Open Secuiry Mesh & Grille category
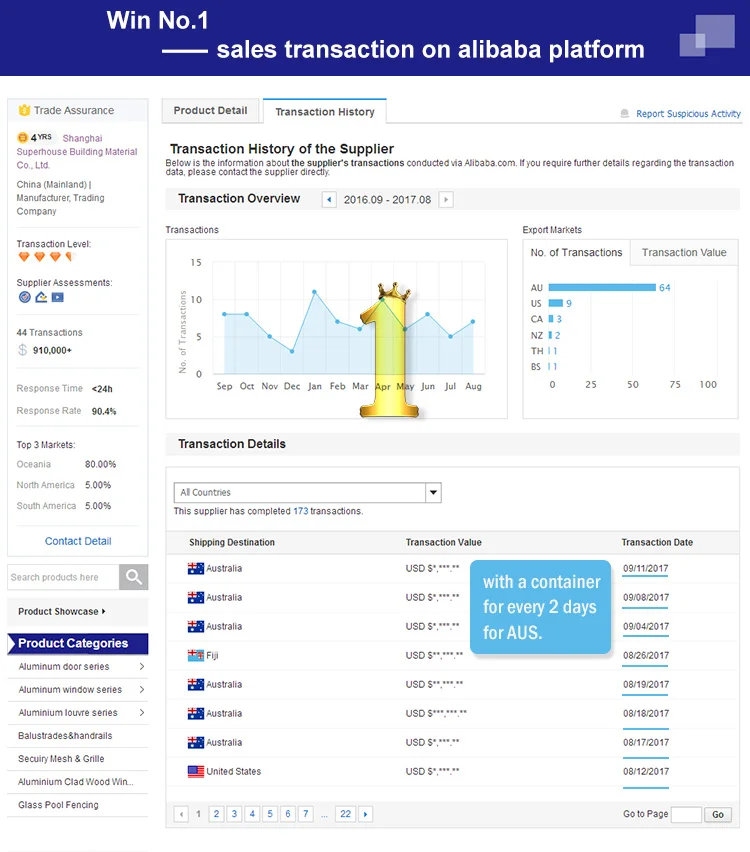 tap(61, 759)
